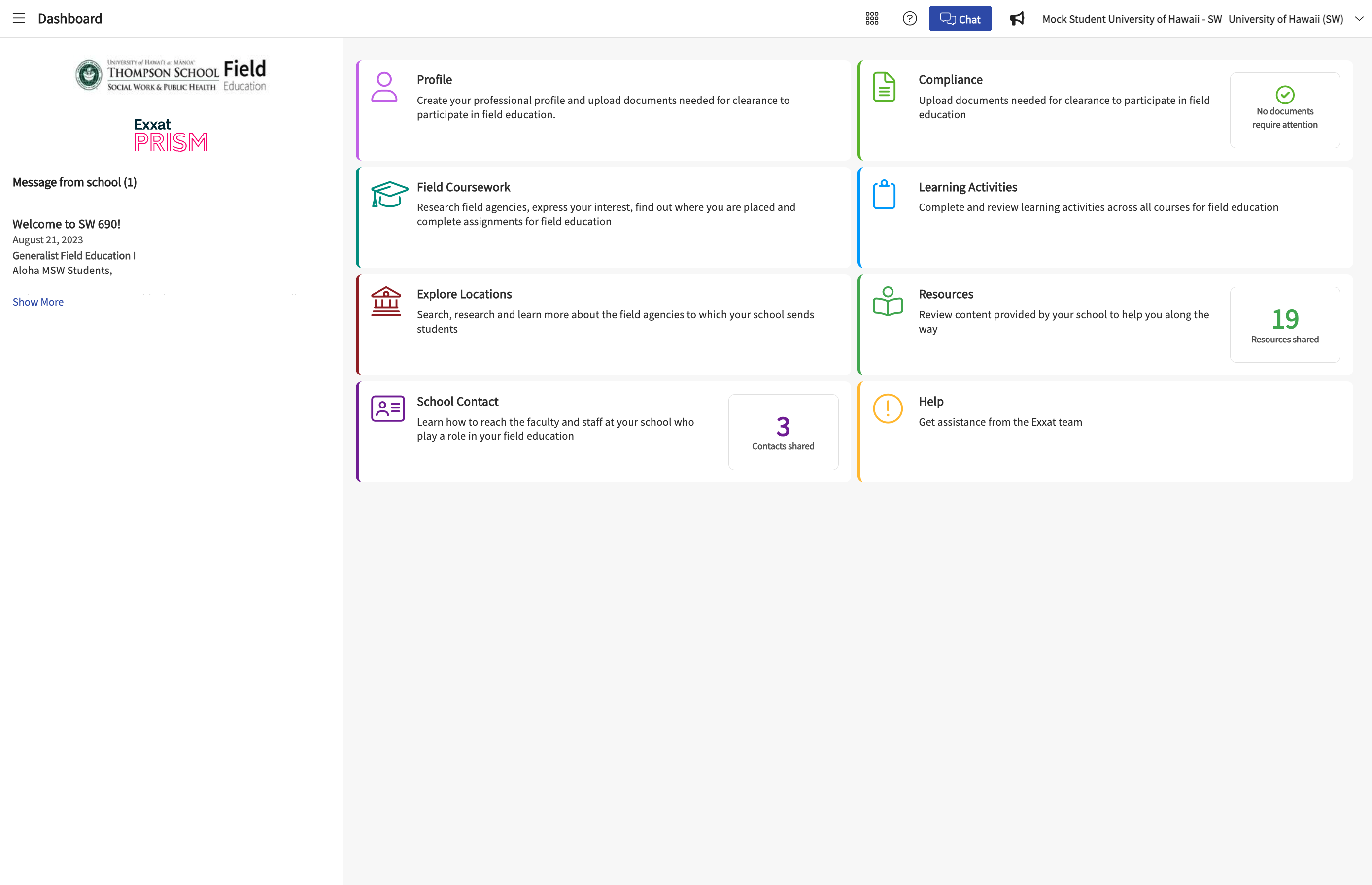This screenshot has width=1372, height=885.
Task: Click the Field Coursework graduation cap icon
Action: (389, 194)
